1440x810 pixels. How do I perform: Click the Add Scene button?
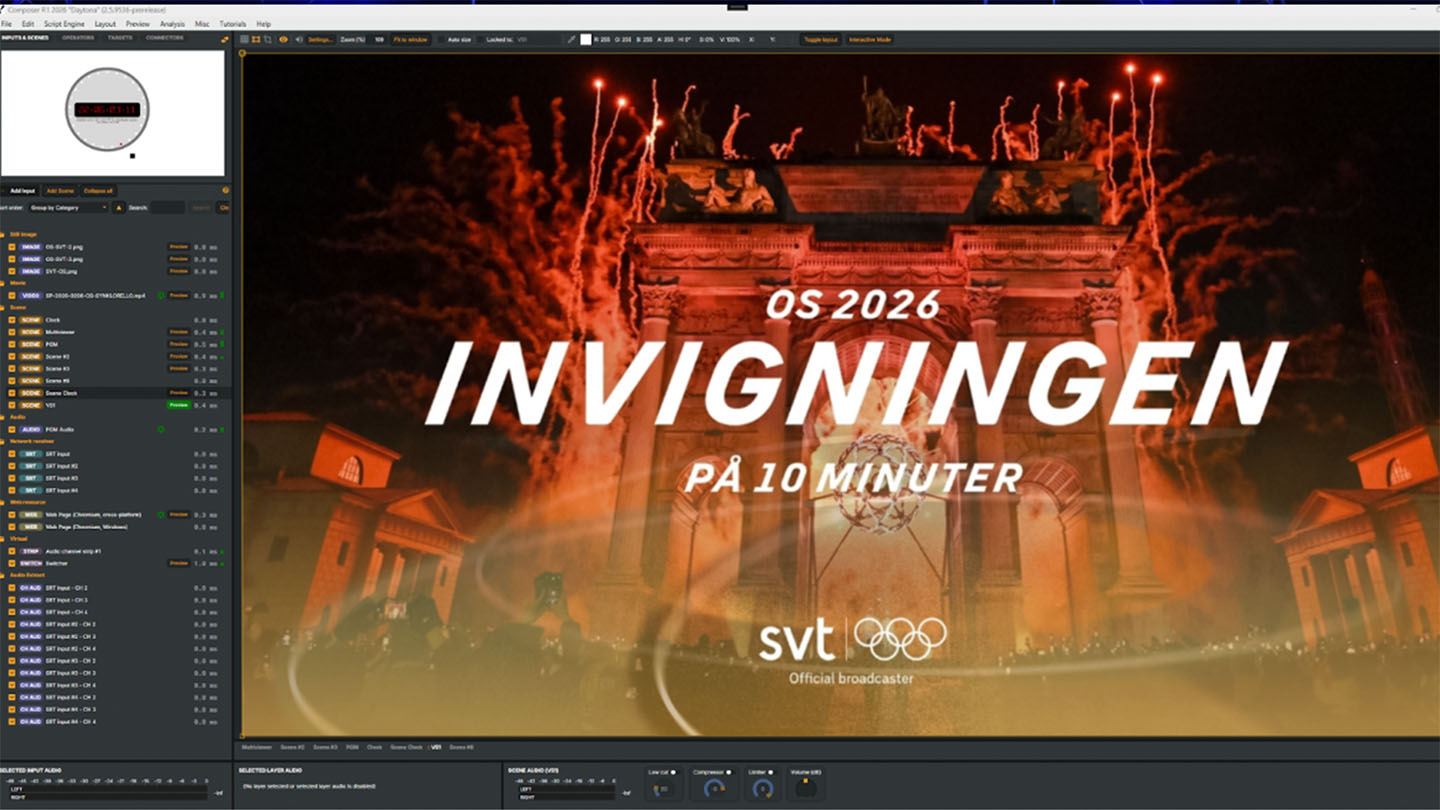pos(60,190)
